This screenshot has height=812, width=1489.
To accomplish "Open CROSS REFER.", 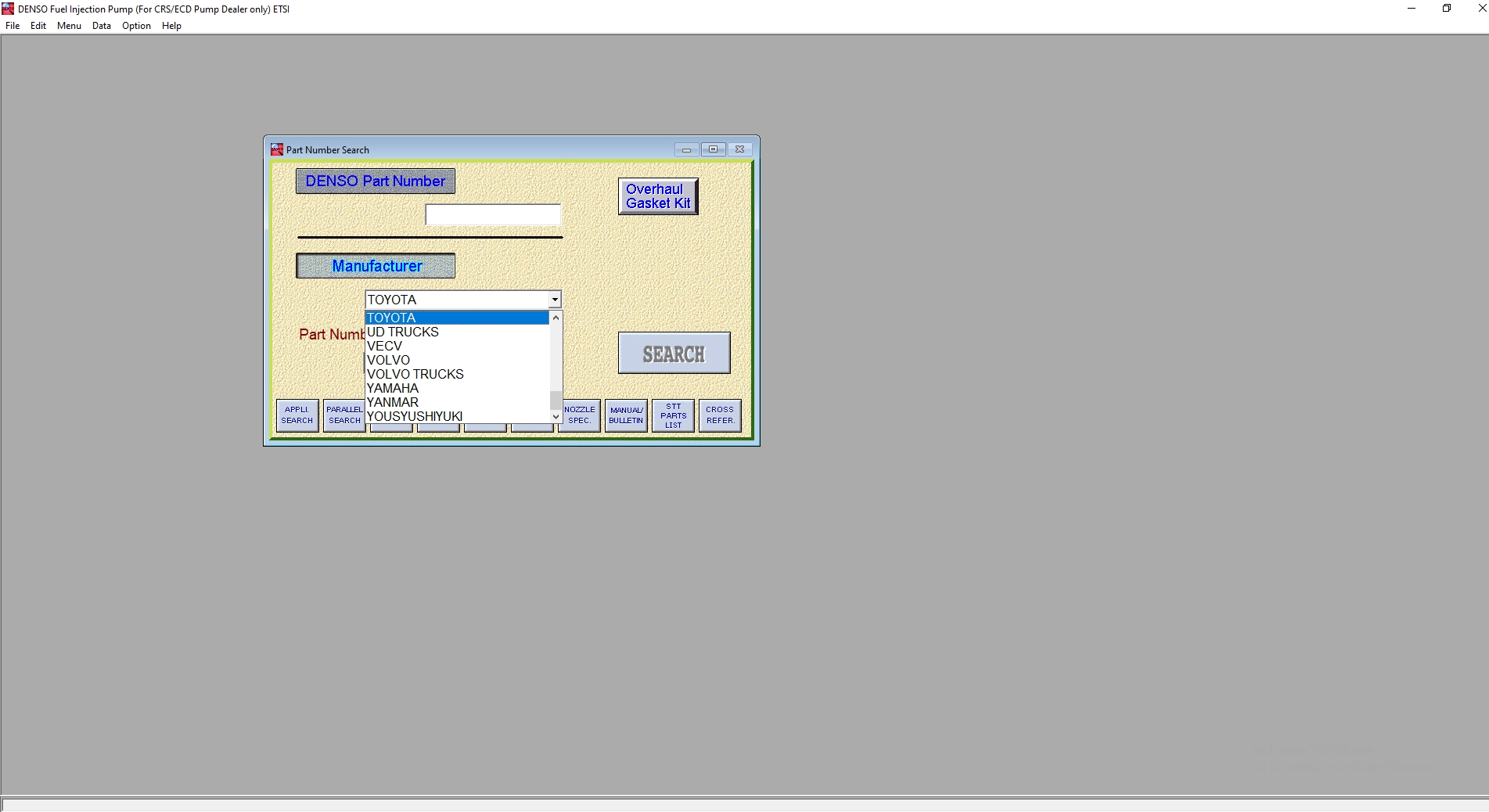I will click(720, 415).
